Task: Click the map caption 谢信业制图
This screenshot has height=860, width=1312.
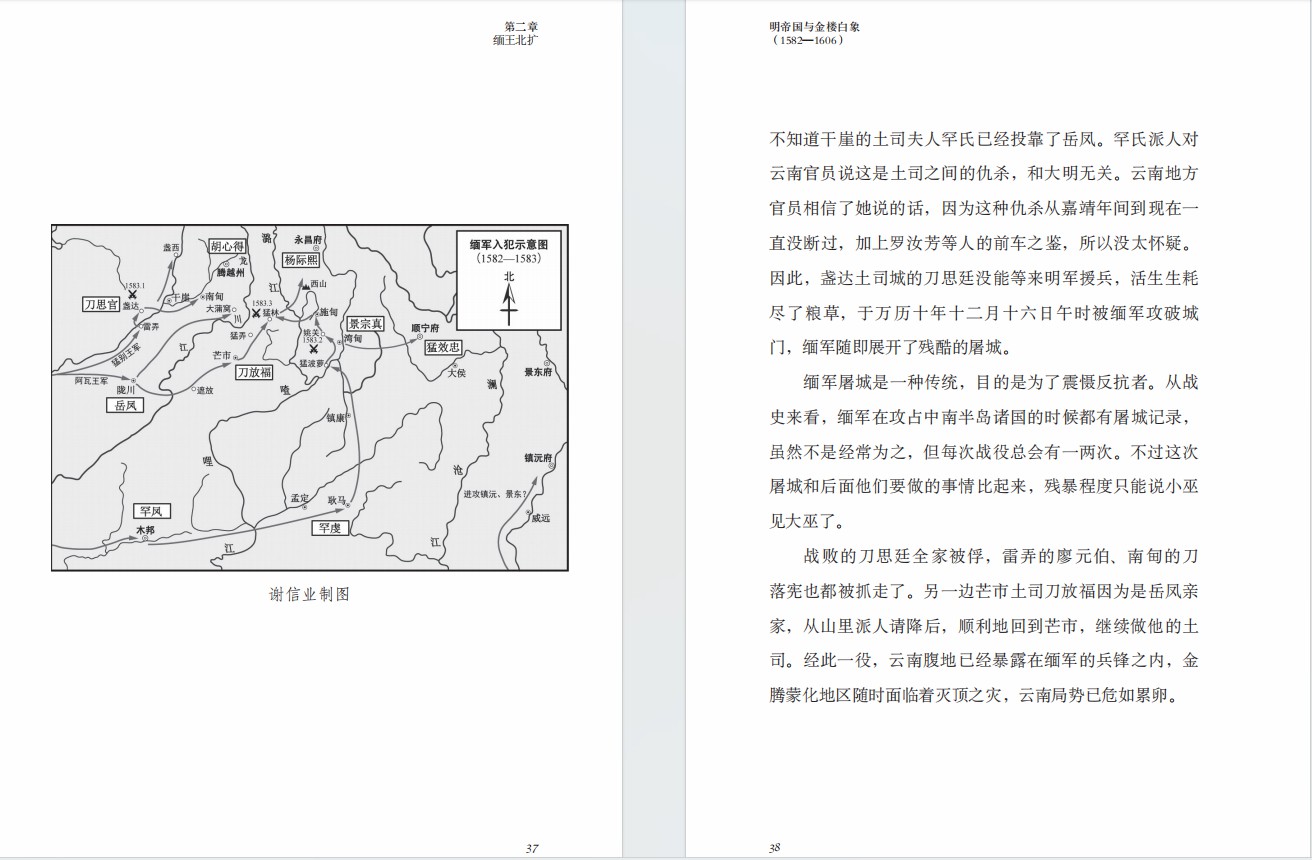Action: 309,594
